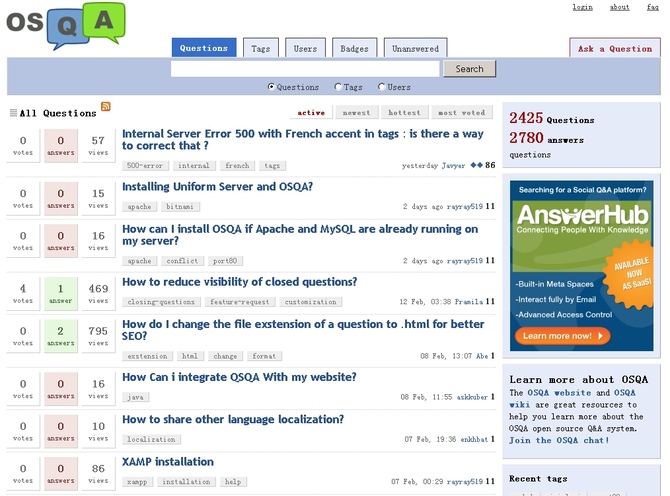Open the XAMP installation question
The image size is (670, 496).
click(168, 462)
